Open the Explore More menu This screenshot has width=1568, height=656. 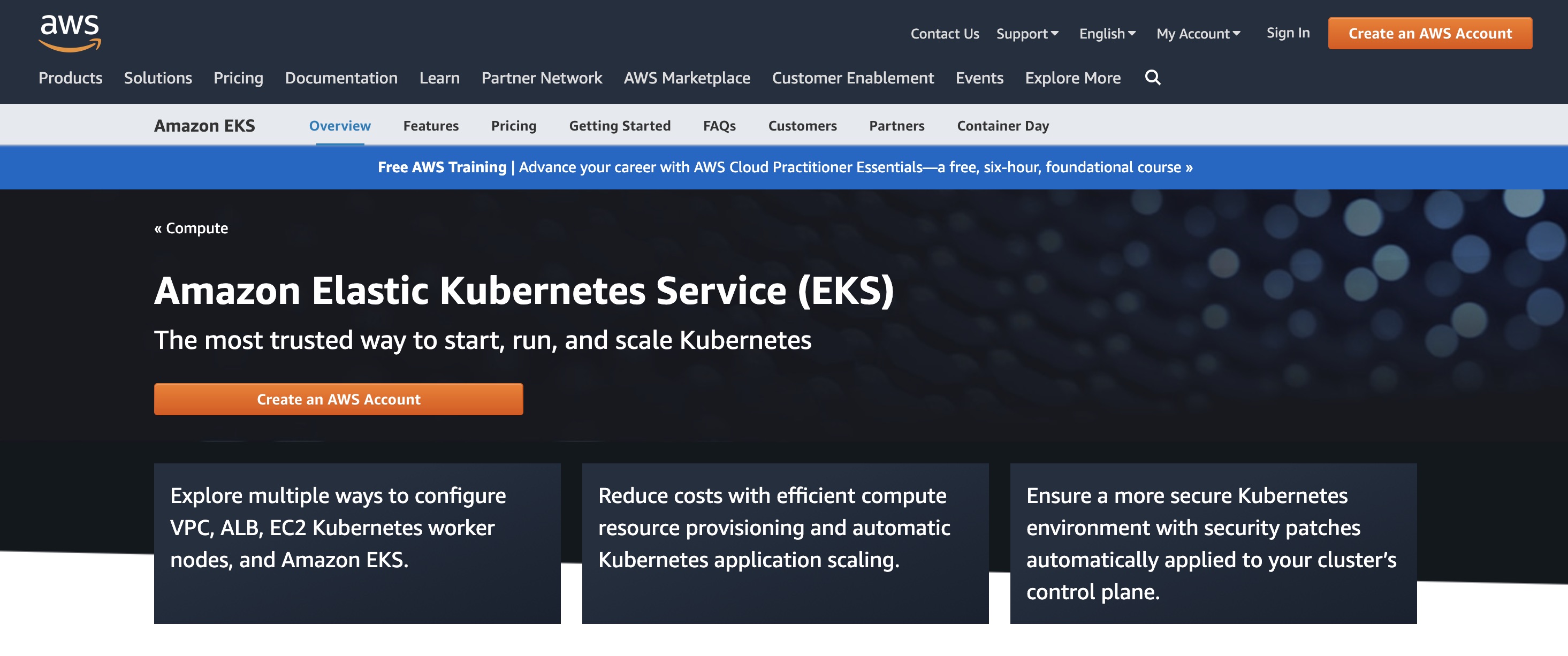tap(1072, 78)
